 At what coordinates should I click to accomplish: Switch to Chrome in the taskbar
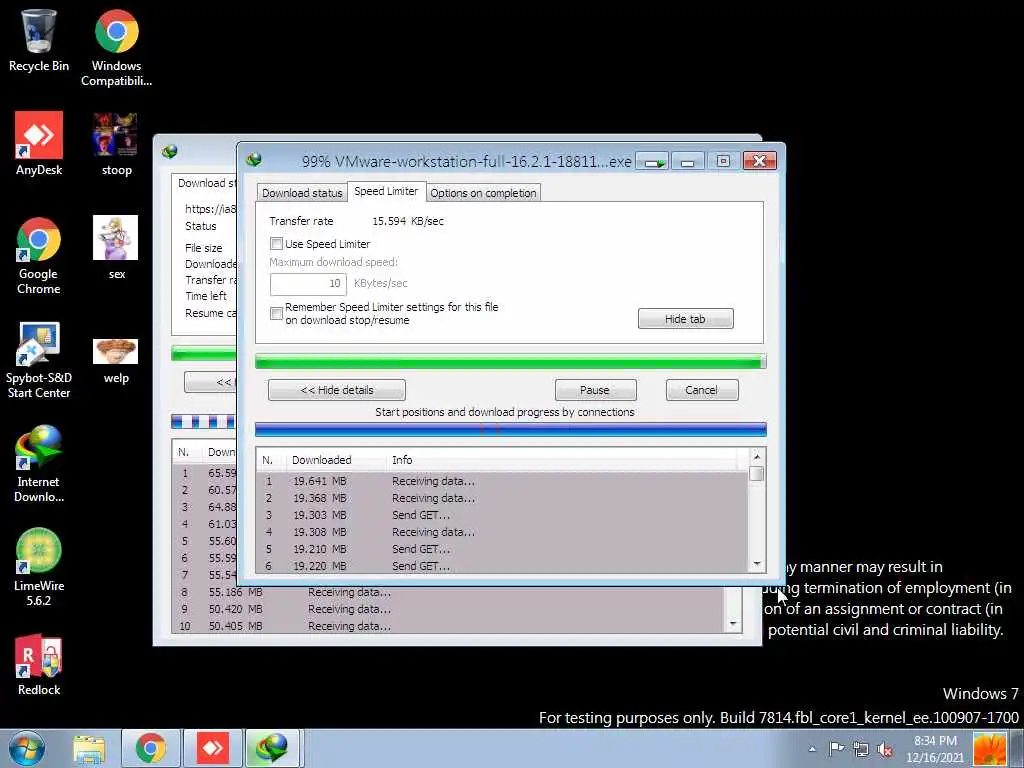pos(150,748)
